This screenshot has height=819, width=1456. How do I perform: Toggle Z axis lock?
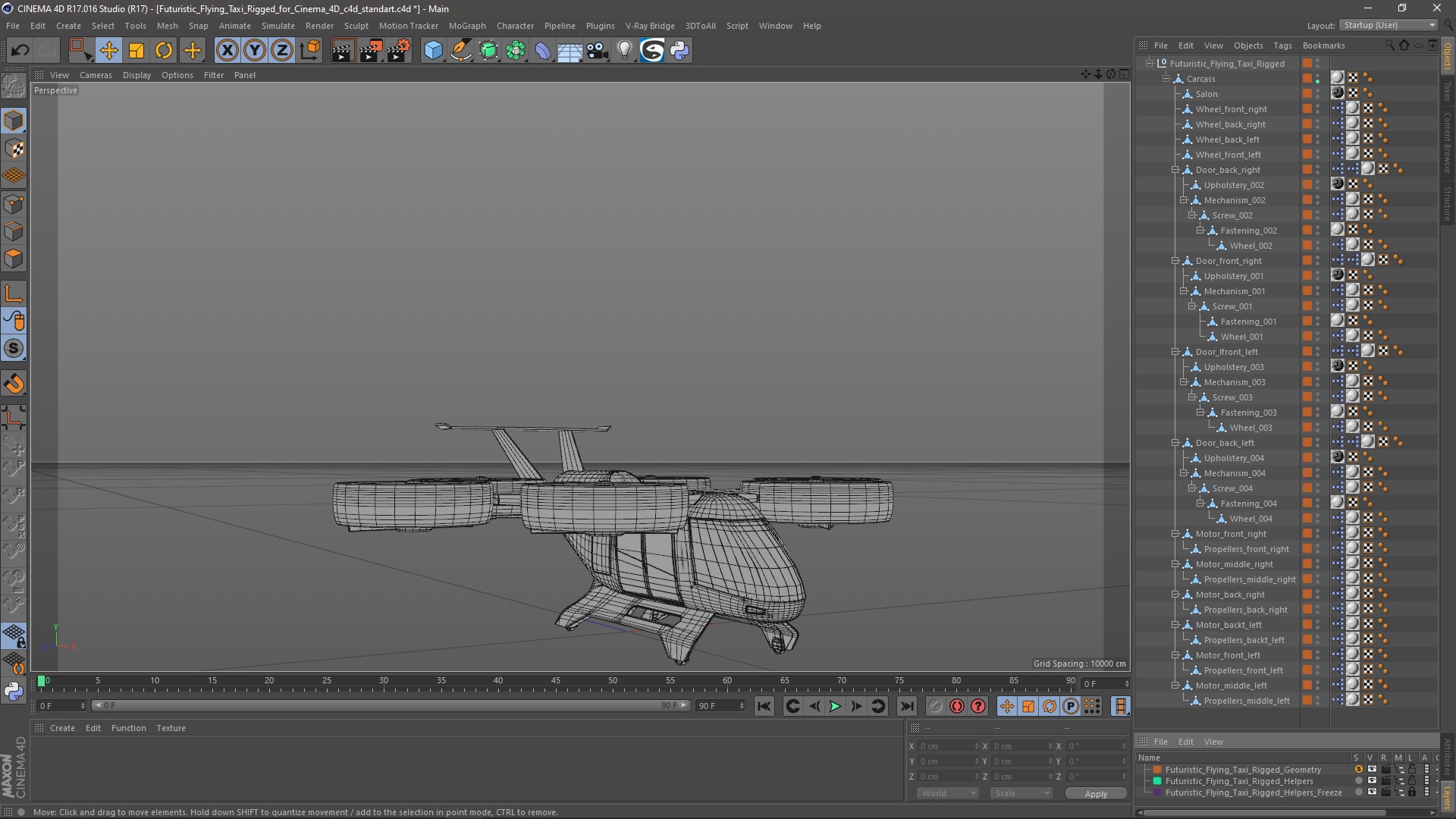point(282,51)
